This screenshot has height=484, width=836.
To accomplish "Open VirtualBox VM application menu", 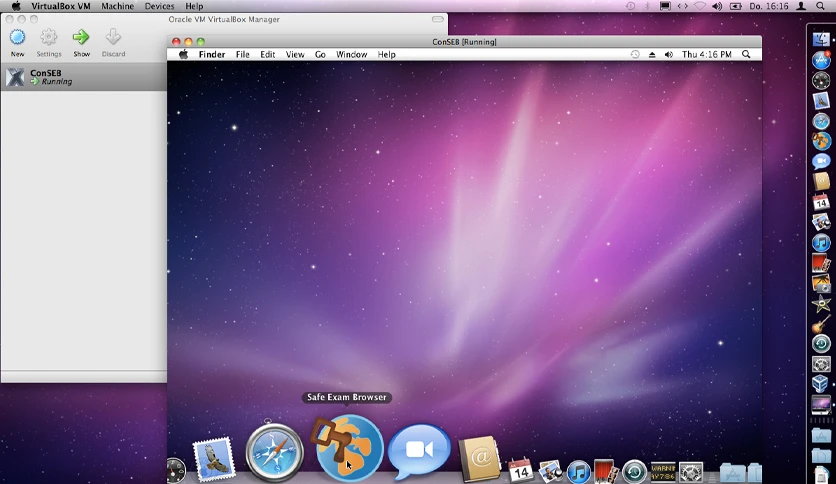I will coord(61,6).
